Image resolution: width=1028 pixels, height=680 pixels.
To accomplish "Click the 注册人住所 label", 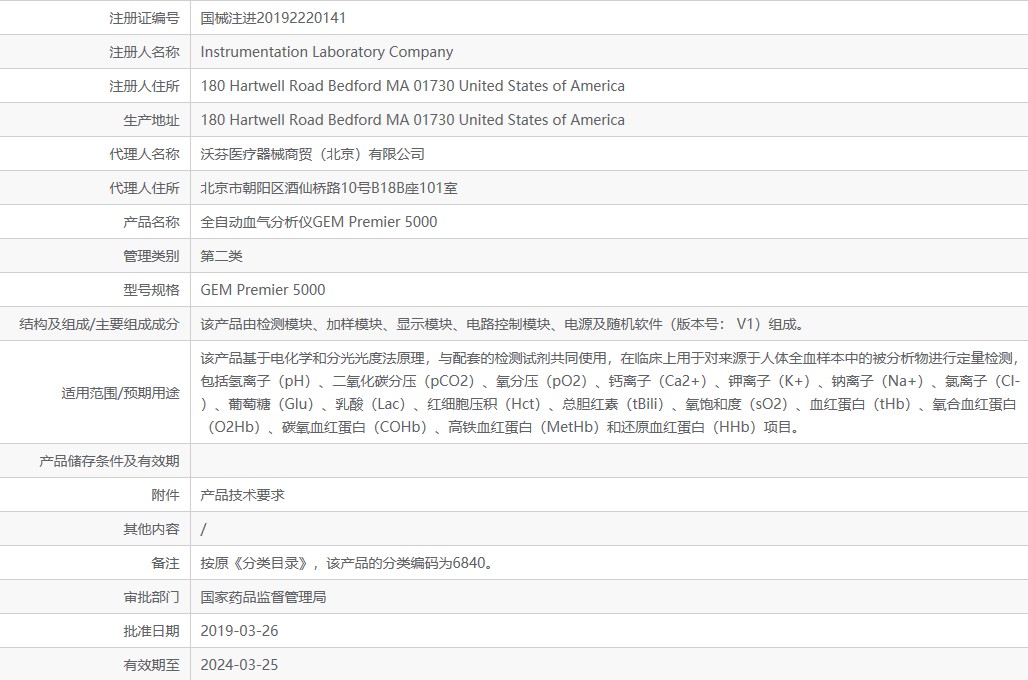I will [x=144, y=86].
